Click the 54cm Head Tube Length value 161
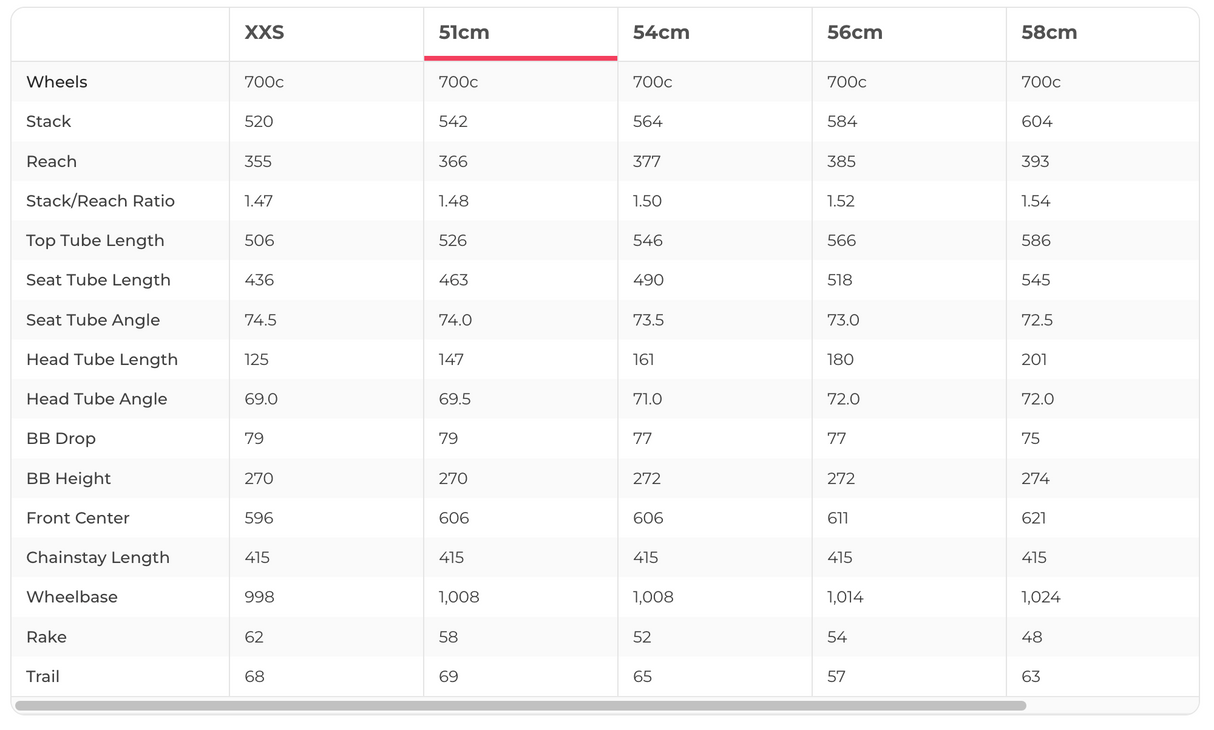The image size is (1214, 730). [x=644, y=360]
